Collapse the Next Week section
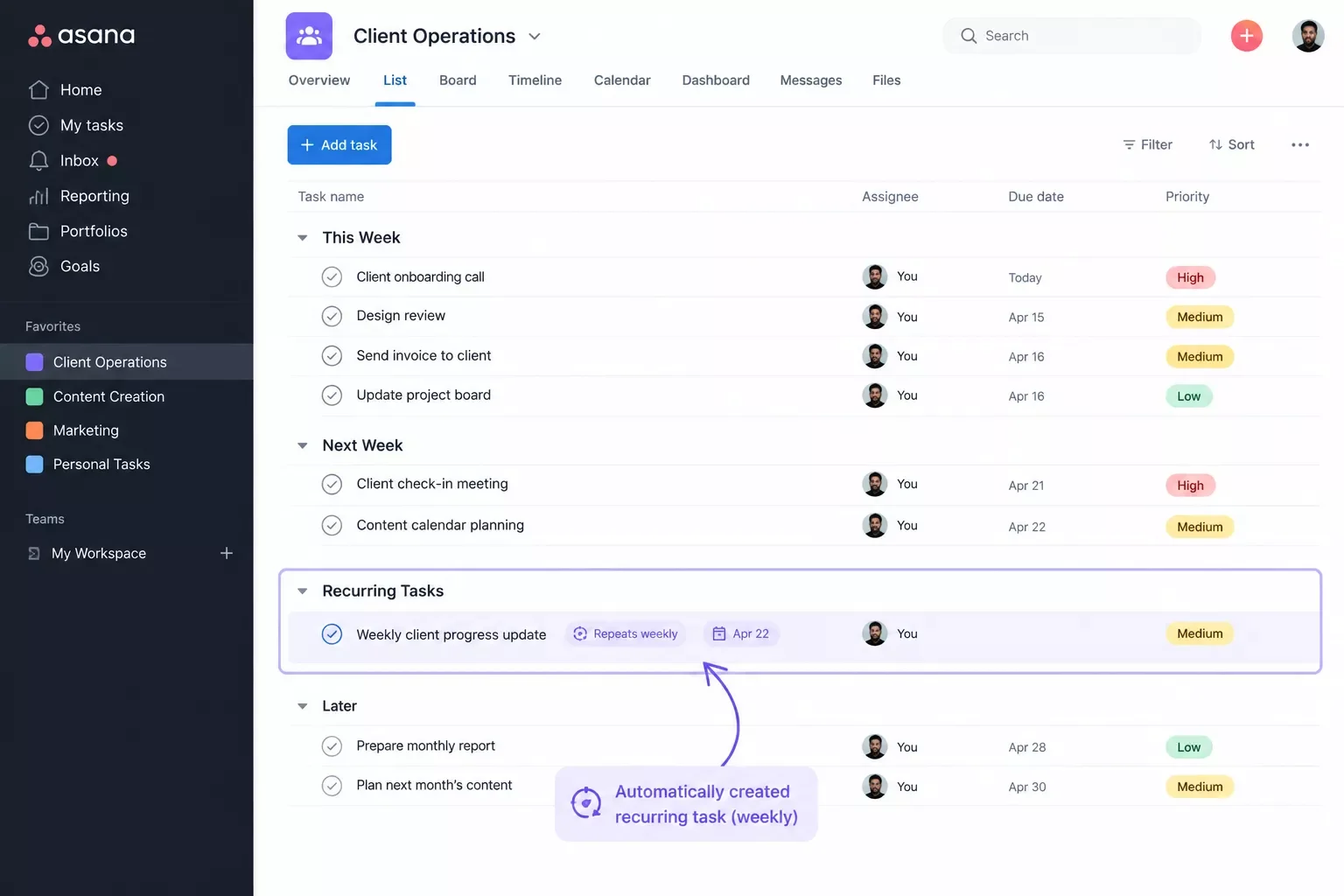1344x896 pixels. point(303,446)
